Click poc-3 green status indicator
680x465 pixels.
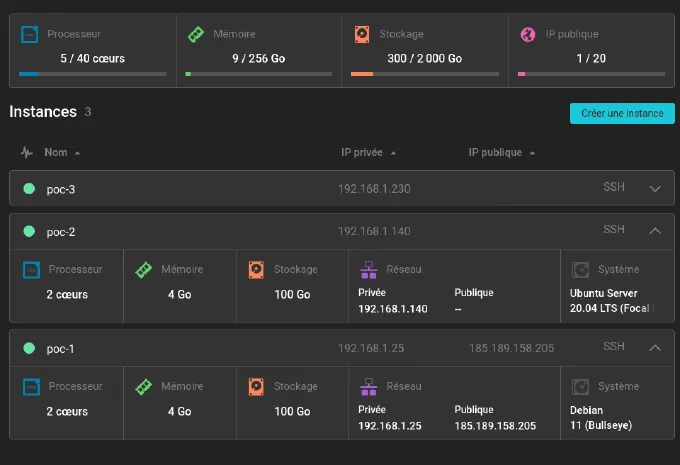(29, 189)
